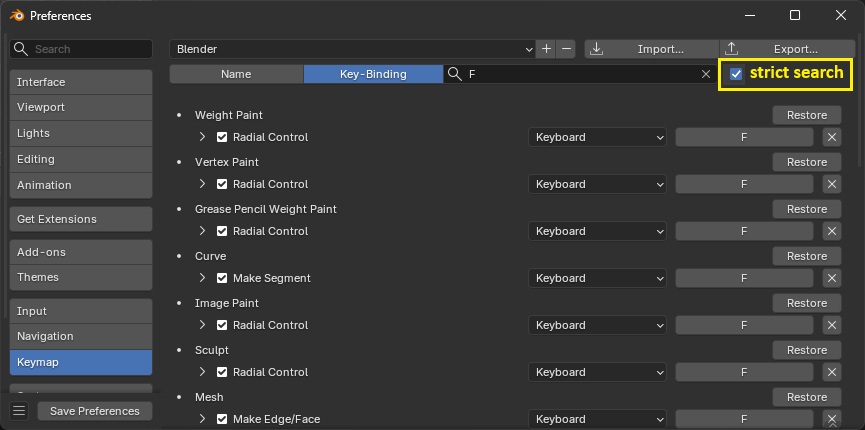Uncheck Sculpt Radial Control item
Image resolution: width=865 pixels, height=430 pixels.
tap(222, 372)
